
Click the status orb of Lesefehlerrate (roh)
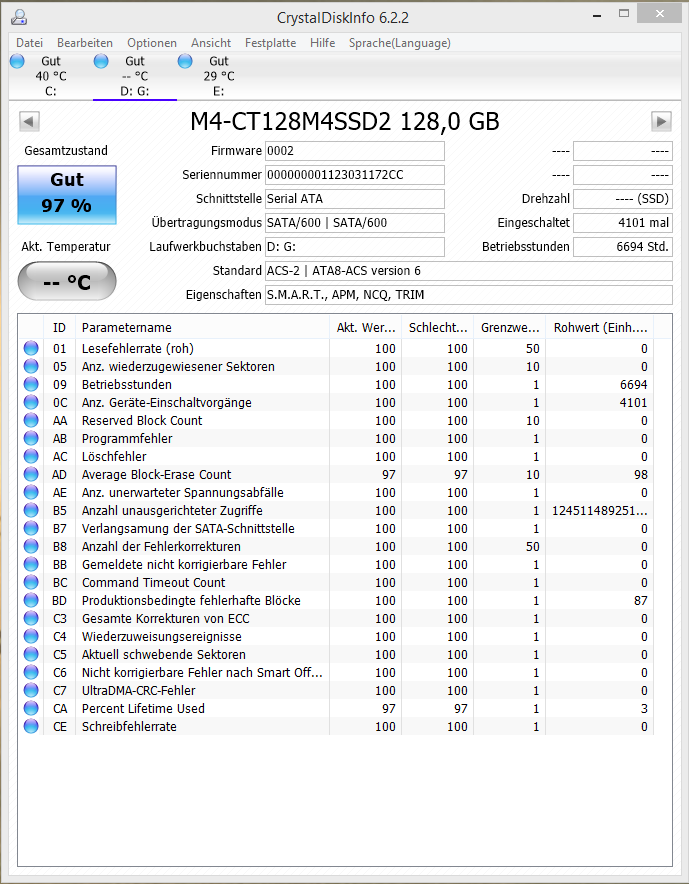click(31, 348)
